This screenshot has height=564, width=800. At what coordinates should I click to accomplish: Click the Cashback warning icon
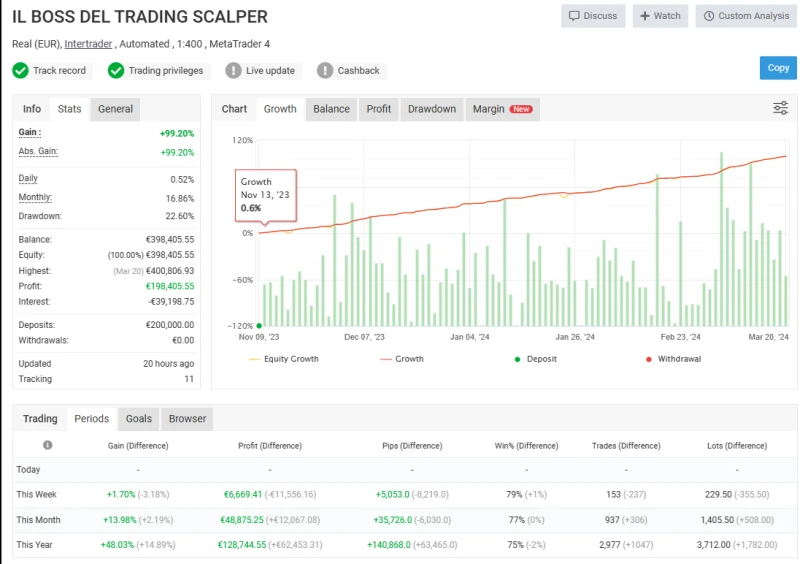325,70
